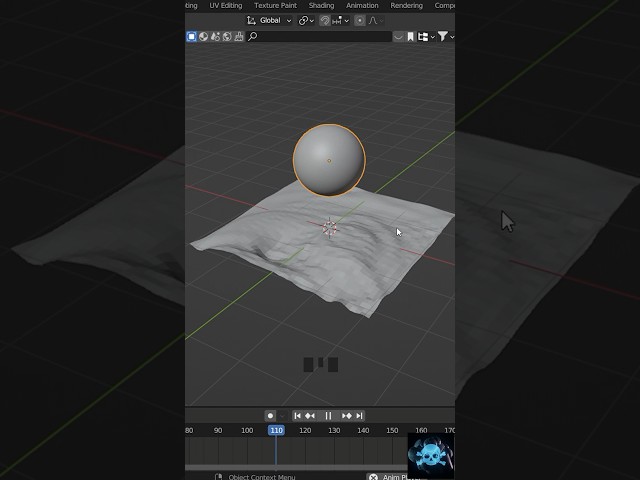Click the curved-line toggle beside search

pos(398,37)
